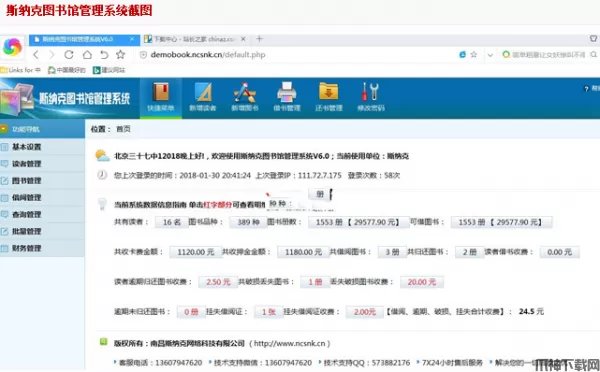
Task: Go to browser home page icon
Action: pos(87,55)
